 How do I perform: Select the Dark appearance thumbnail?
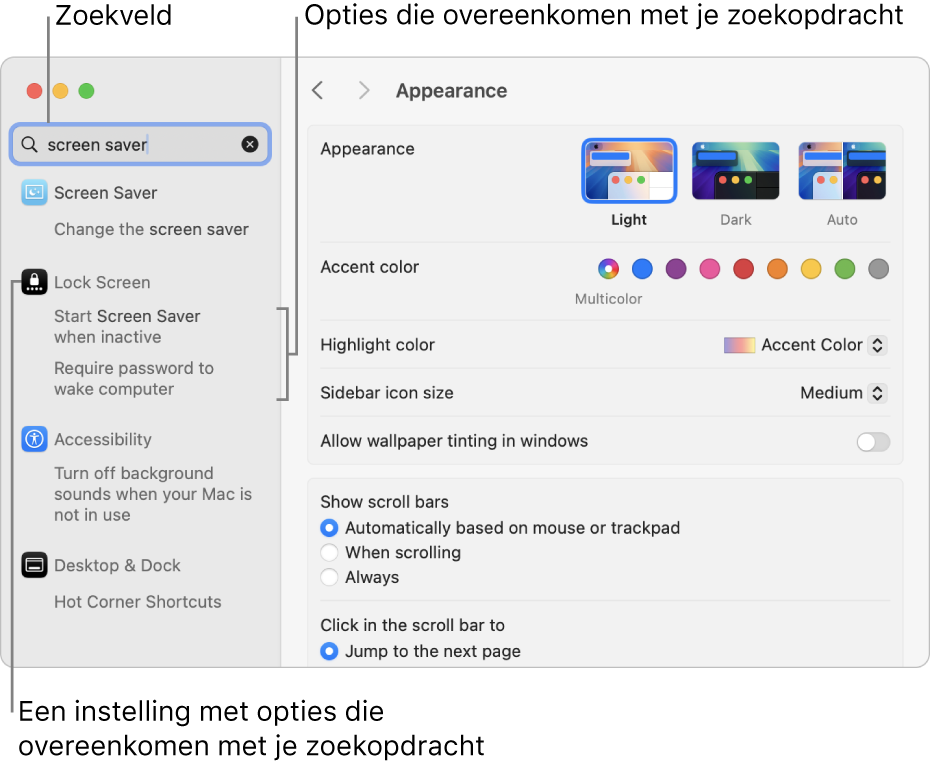coord(735,171)
